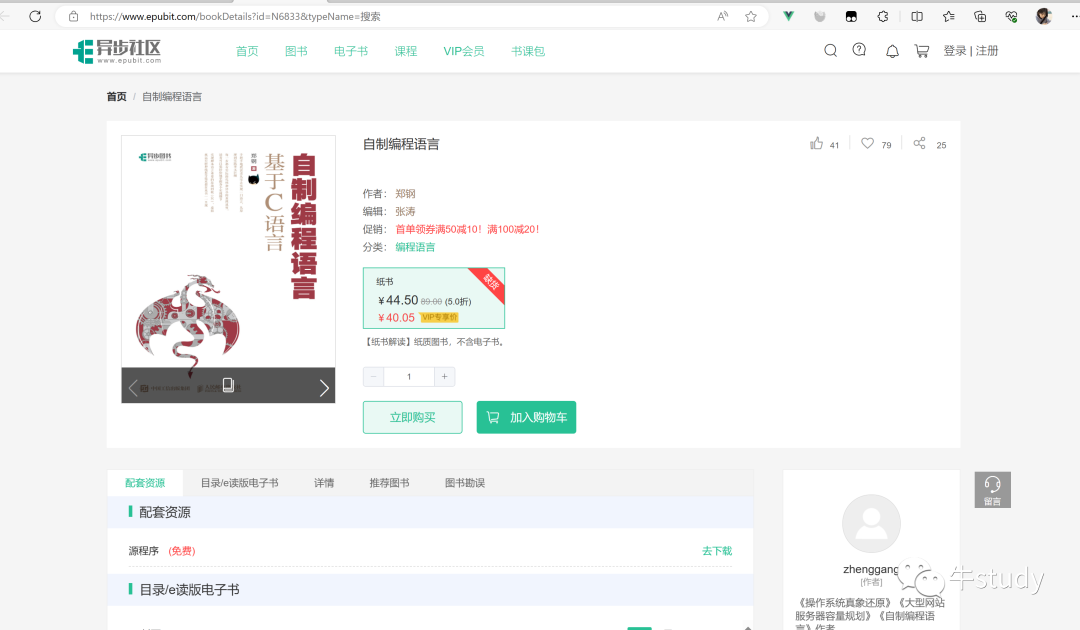Open 图书 in navigation menu

(296, 51)
